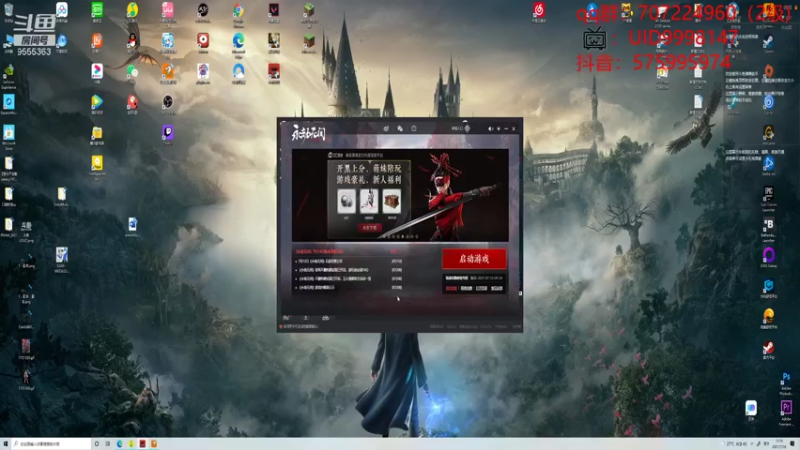Viewport: 800px width, 450px height.
Task: Click the Naraka Bladepoint logo in launcher
Action: tap(308, 133)
